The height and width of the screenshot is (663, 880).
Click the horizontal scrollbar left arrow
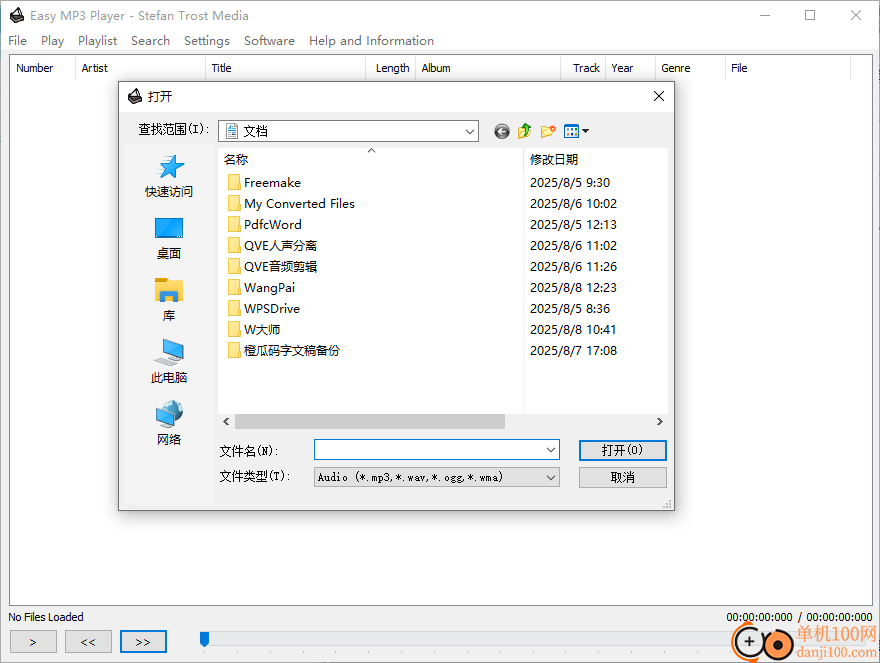click(x=226, y=422)
